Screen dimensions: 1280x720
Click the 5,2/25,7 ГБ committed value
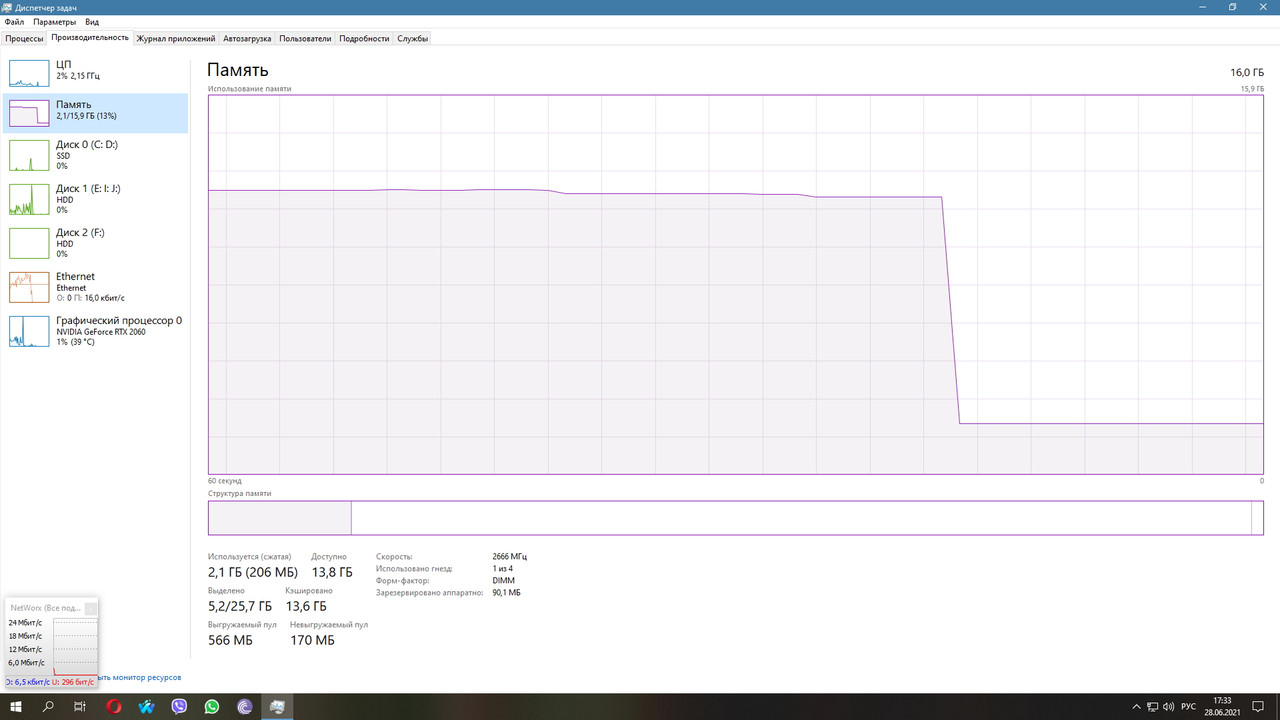tap(240, 606)
